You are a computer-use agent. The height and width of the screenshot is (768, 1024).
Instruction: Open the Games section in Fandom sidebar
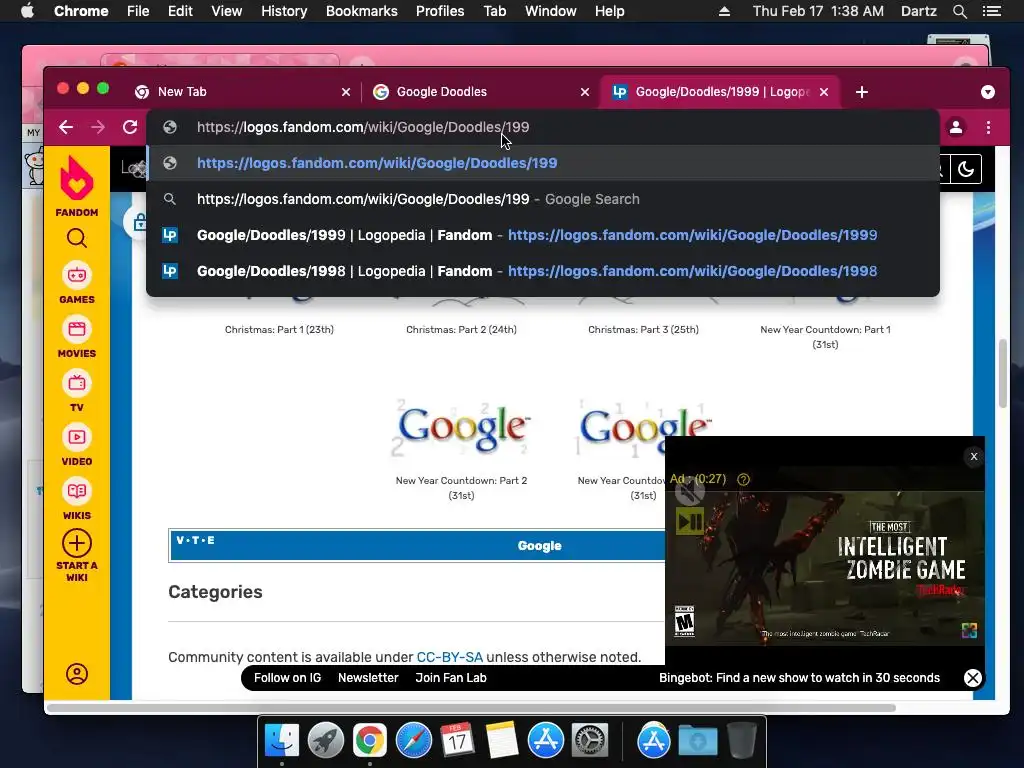(x=77, y=282)
